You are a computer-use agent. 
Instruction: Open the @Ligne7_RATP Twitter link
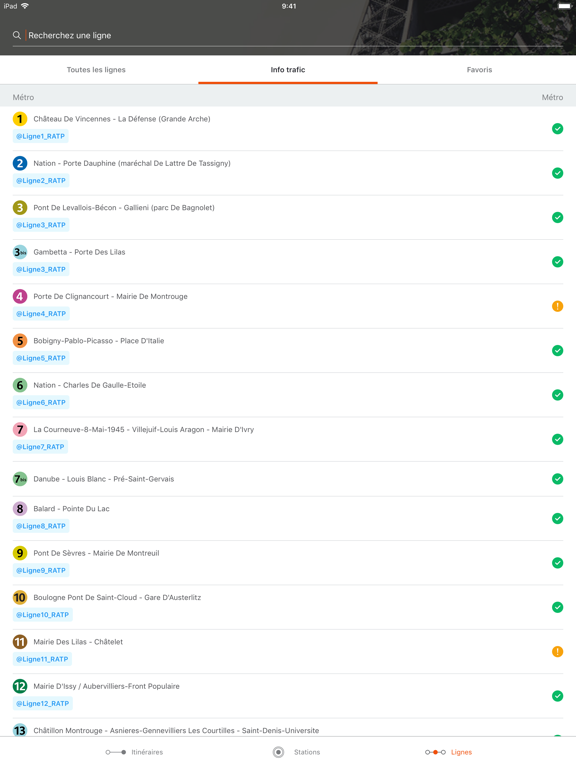pos(40,447)
